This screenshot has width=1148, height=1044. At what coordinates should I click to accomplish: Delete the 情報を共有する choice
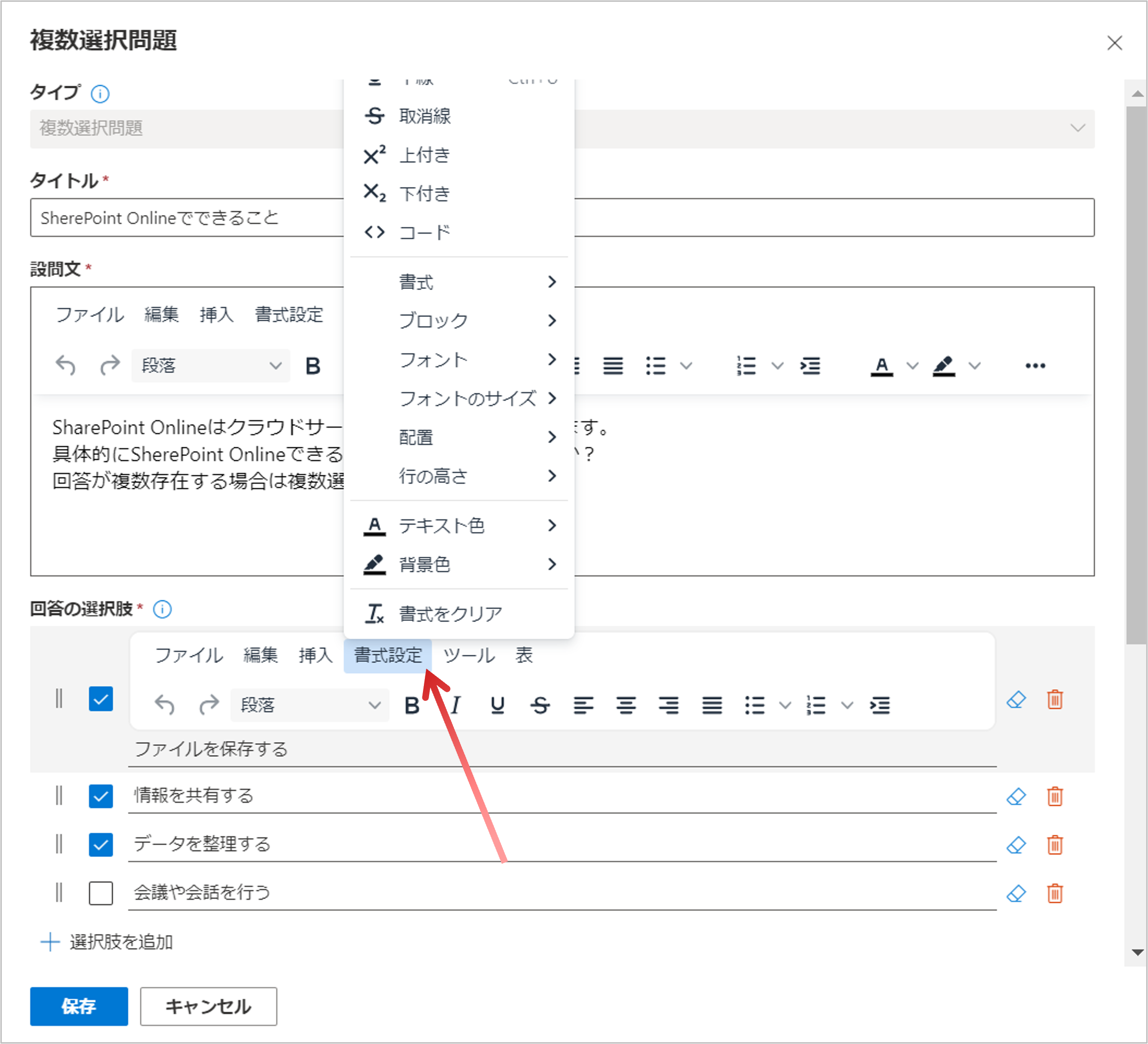click(1055, 796)
